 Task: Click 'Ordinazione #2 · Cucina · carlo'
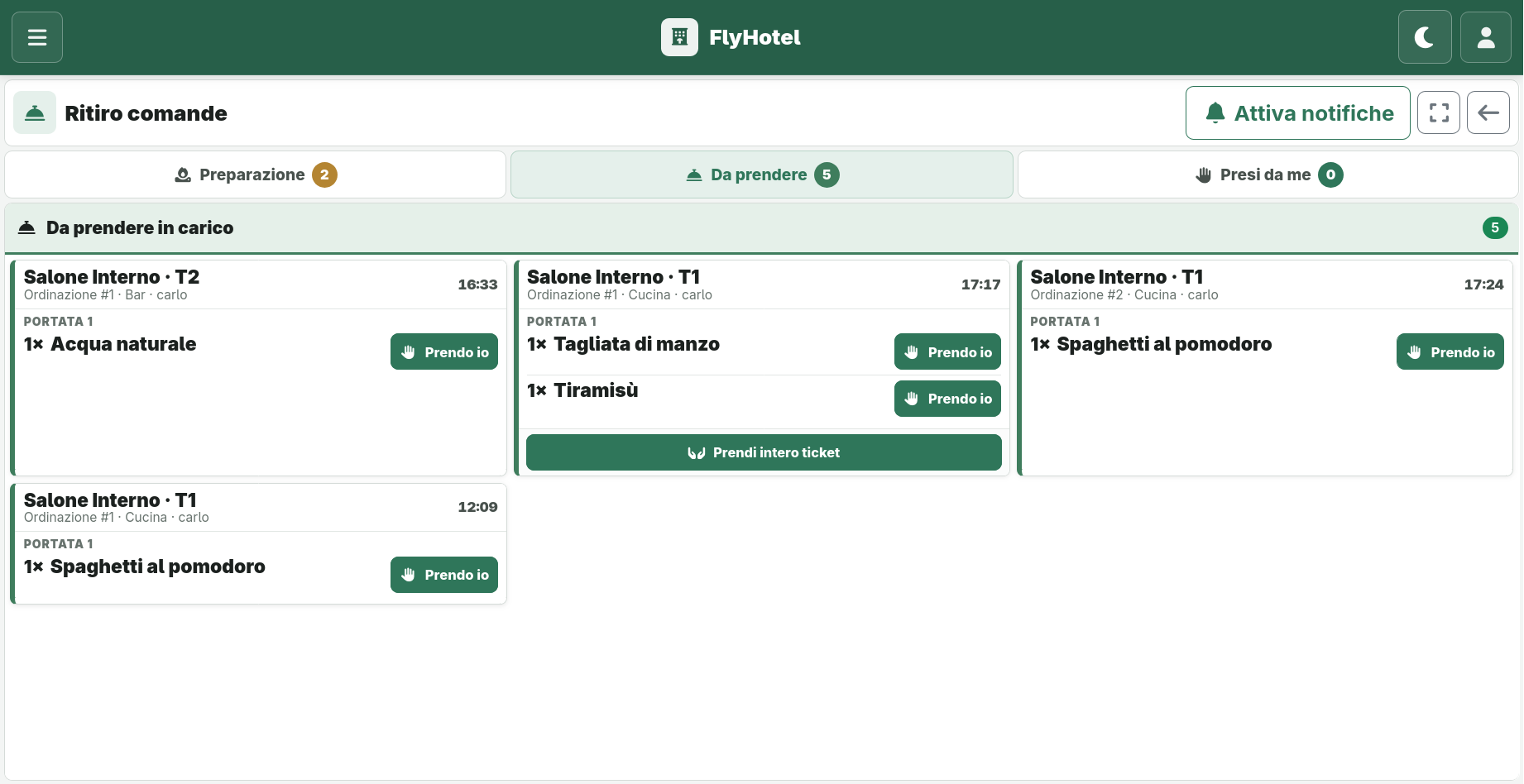point(1124,295)
